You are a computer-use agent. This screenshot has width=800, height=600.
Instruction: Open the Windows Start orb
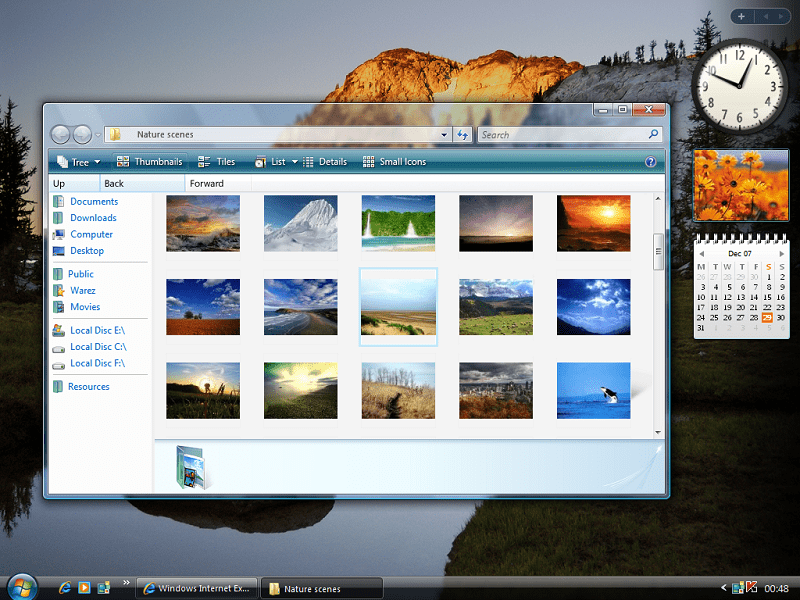20,585
